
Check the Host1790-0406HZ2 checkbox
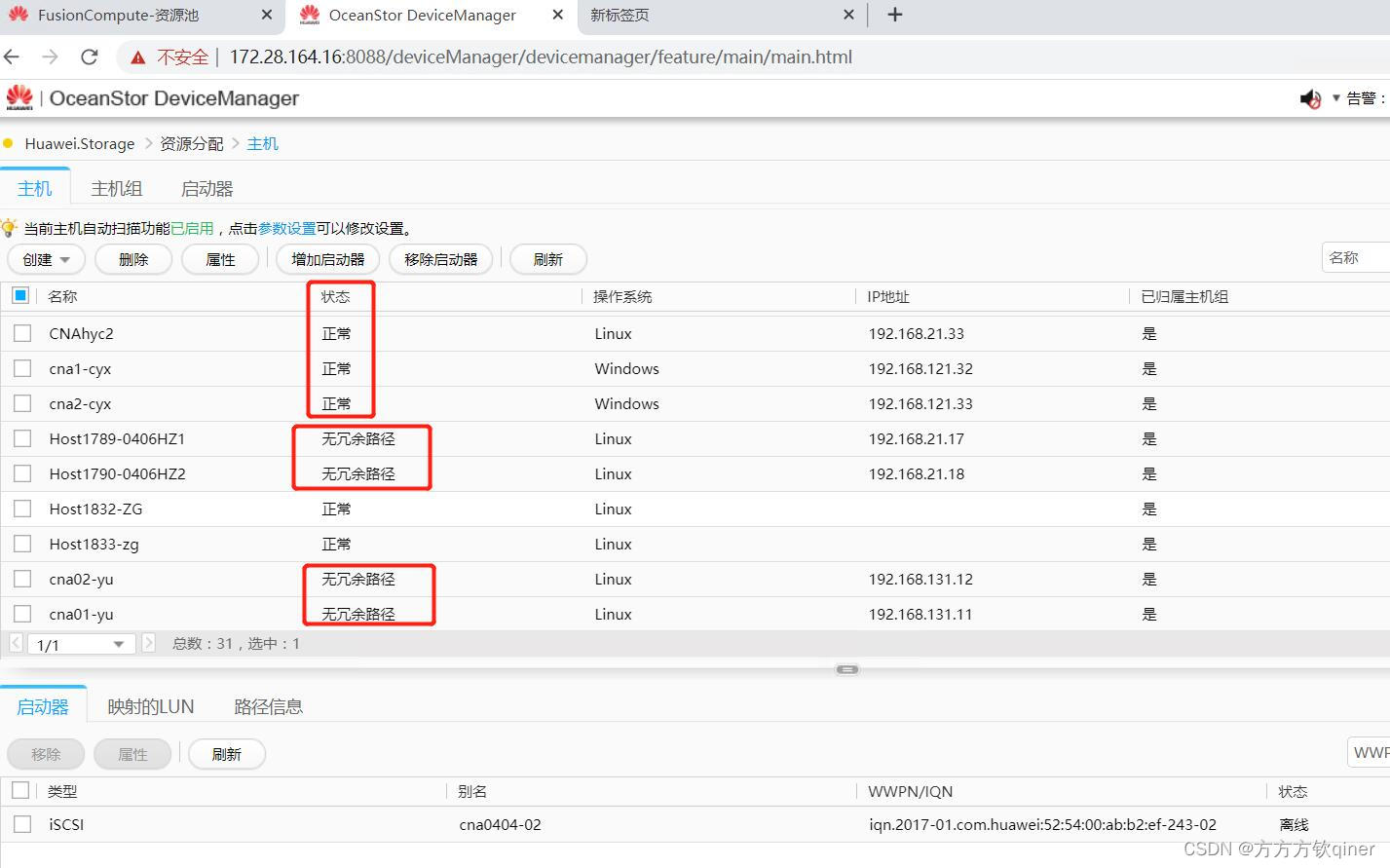click(22, 473)
